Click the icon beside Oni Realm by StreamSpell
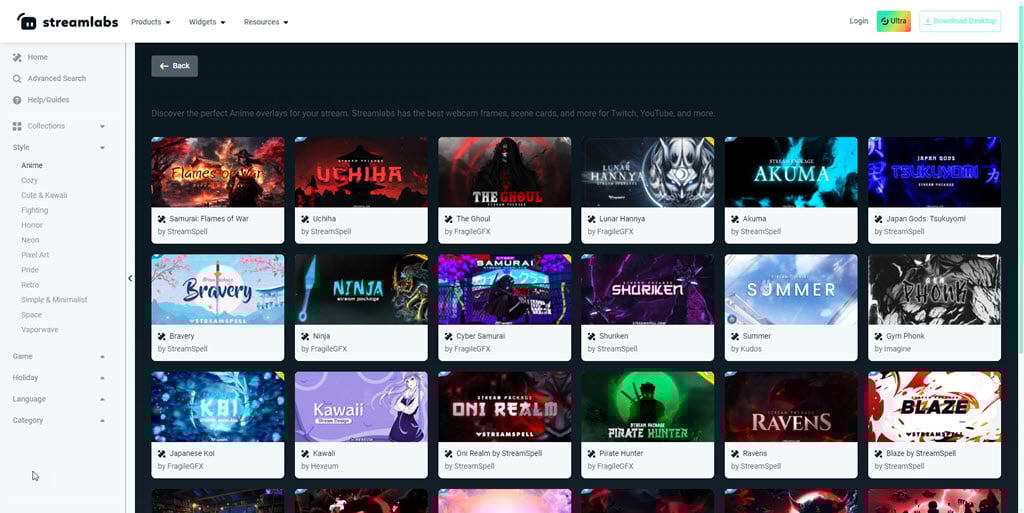This screenshot has width=1024, height=513. 449,454
